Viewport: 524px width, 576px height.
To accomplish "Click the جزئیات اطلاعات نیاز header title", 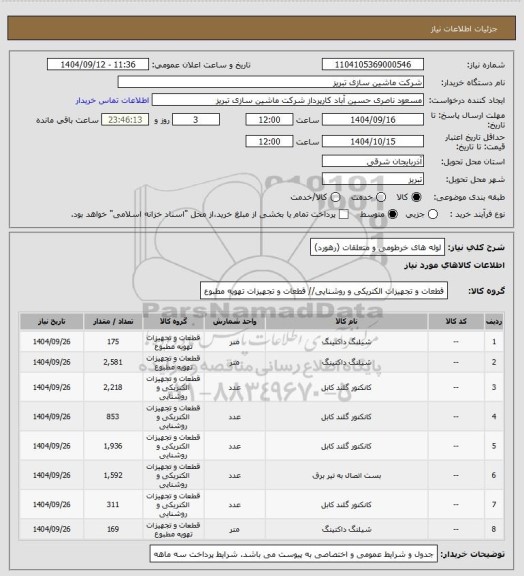I will (x=464, y=29).
